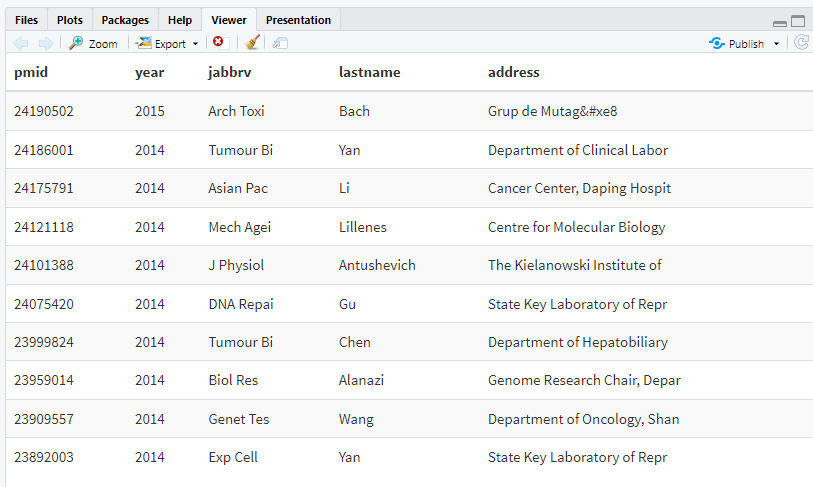Expand the Publish dropdown arrow
This screenshot has height=487, width=813.
point(777,44)
